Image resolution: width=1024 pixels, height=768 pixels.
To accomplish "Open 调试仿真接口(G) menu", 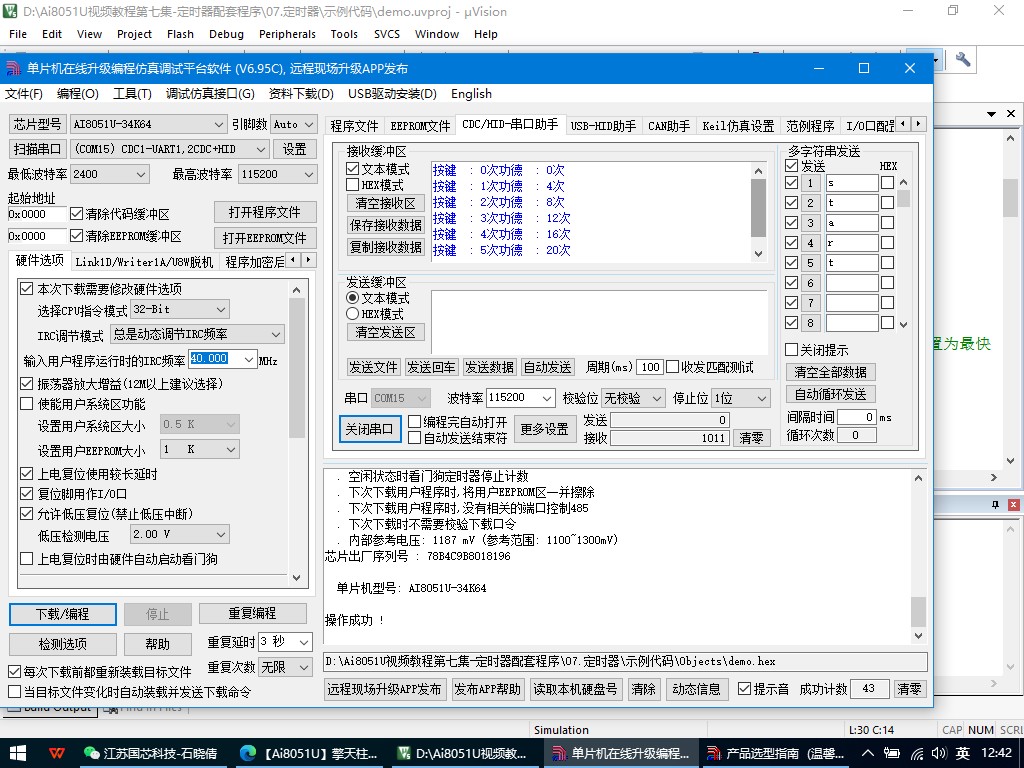I will click(x=210, y=93).
